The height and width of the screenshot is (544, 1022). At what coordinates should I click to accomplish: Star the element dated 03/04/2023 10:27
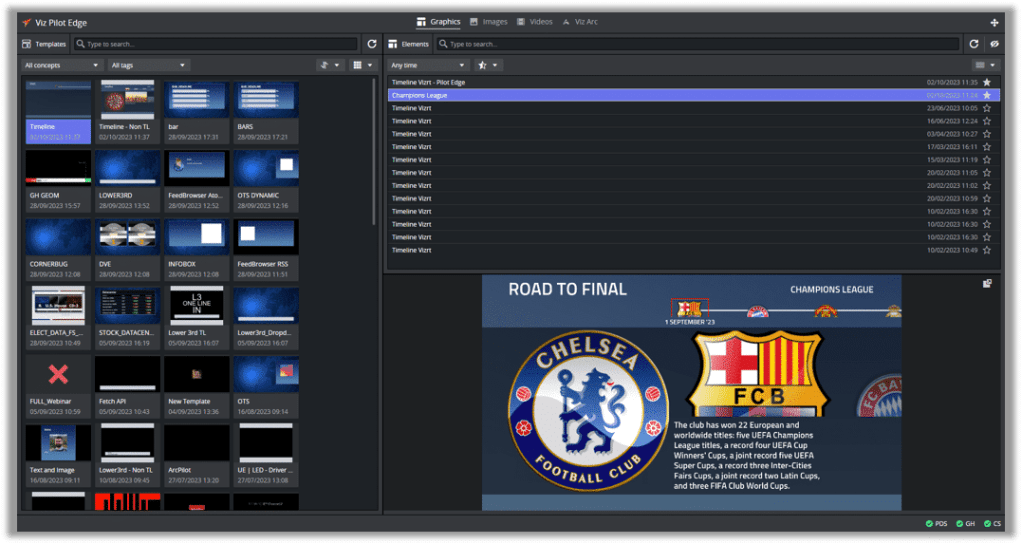(987, 134)
